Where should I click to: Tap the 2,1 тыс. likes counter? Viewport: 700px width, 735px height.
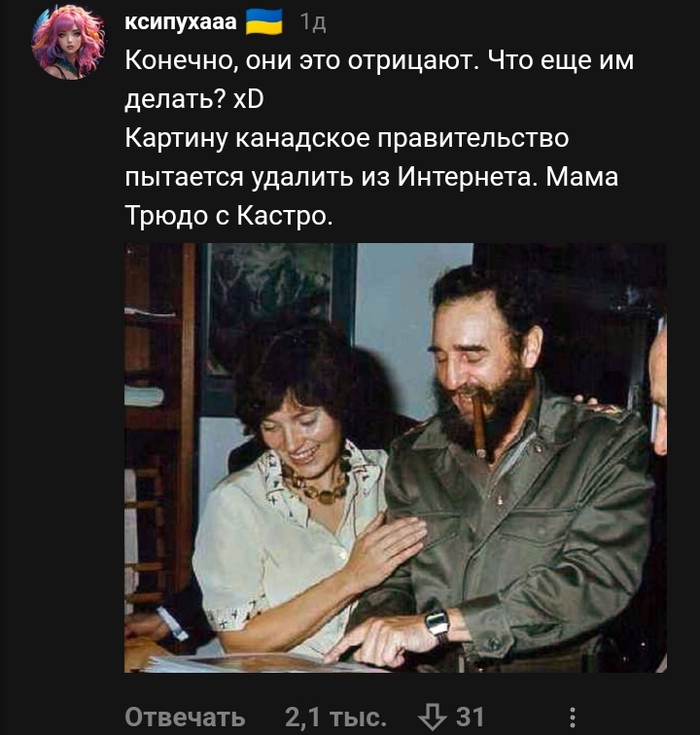(x=336, y=717)
